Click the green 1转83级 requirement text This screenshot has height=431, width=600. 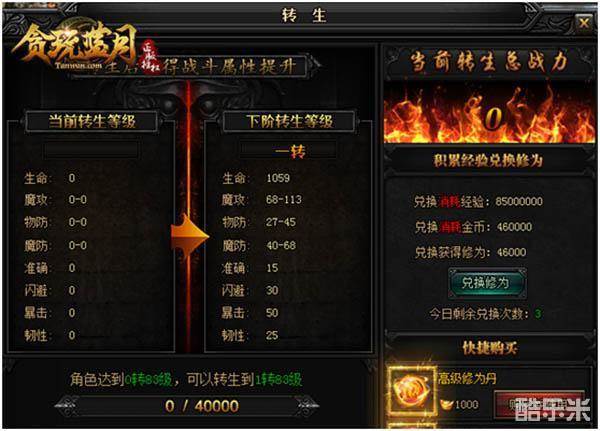(279, 380)
